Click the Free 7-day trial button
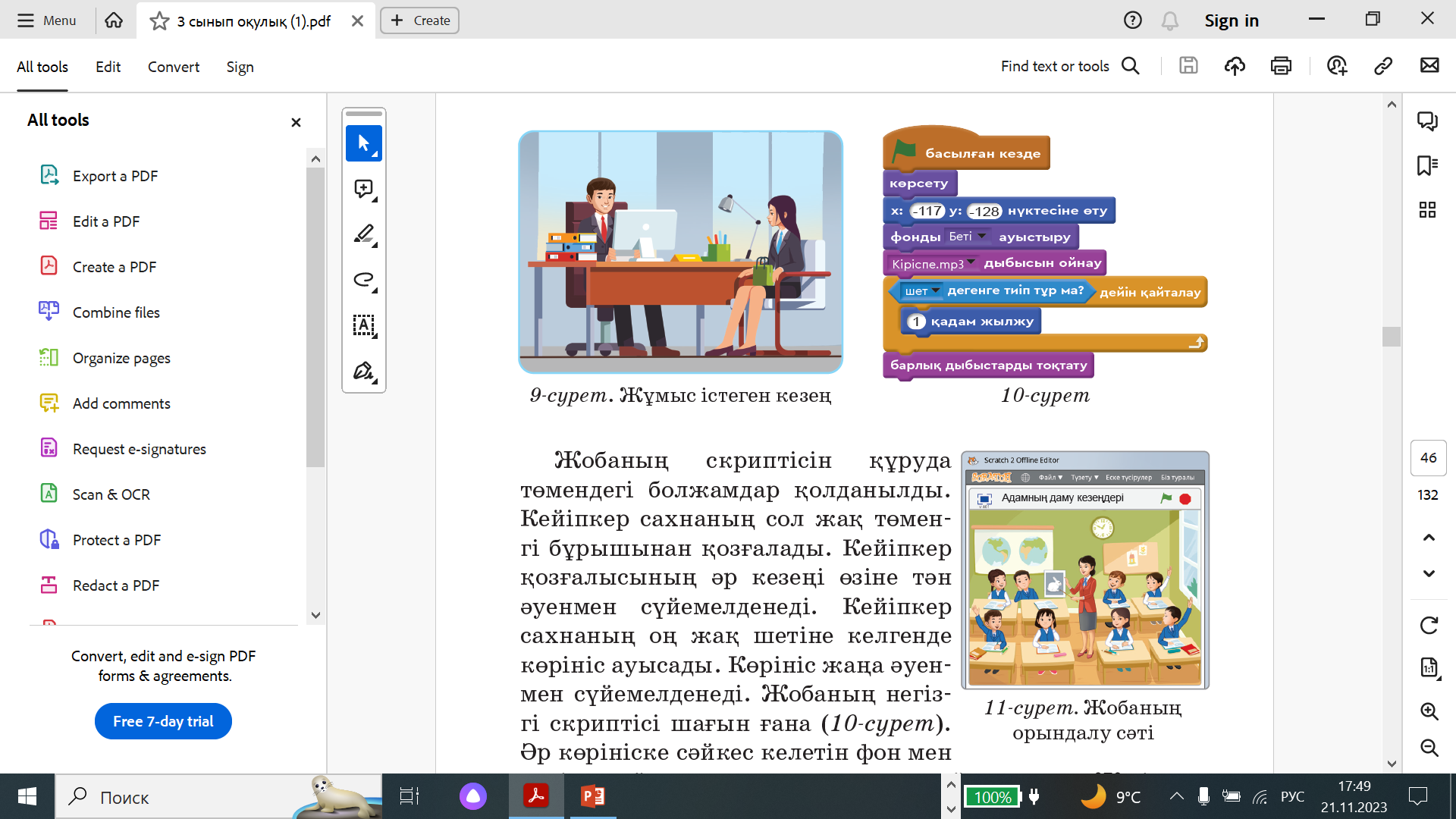Screen dimensions: 1456x819 coord(163,721)
